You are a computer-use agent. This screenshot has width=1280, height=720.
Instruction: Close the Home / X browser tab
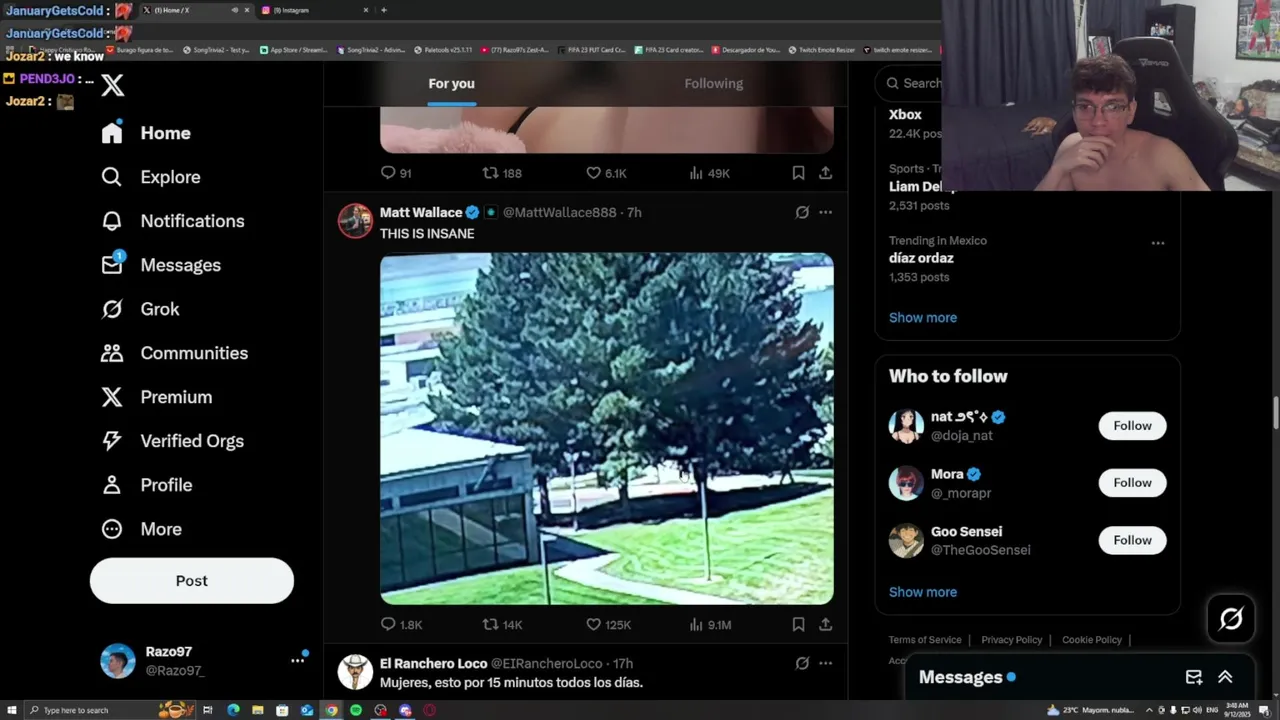pyautogui.click(x=247, y=10)
